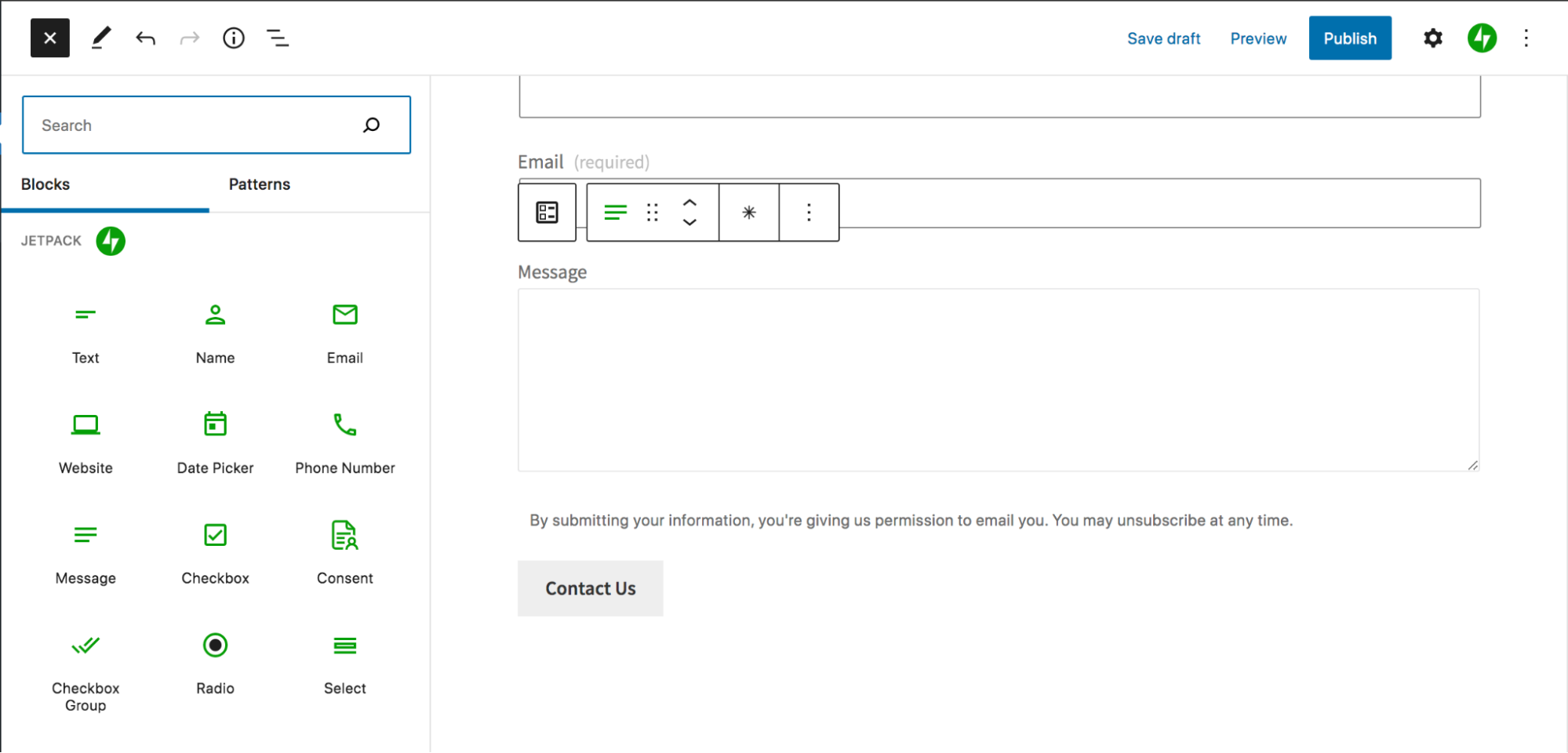
Task: Insert the Message field block
Action: pos(85,555)
